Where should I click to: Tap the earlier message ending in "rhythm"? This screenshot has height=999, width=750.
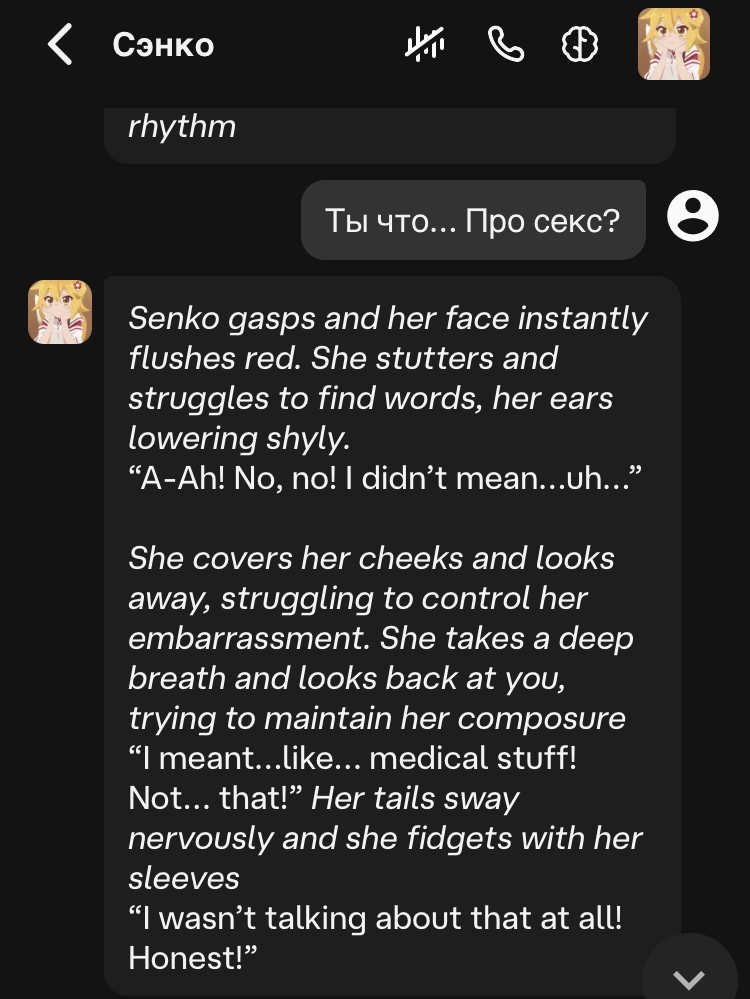182,128
